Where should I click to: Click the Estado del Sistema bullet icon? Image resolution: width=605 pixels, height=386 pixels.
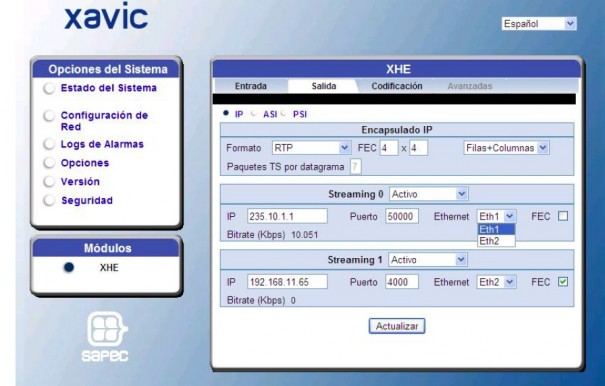[49, 88]
